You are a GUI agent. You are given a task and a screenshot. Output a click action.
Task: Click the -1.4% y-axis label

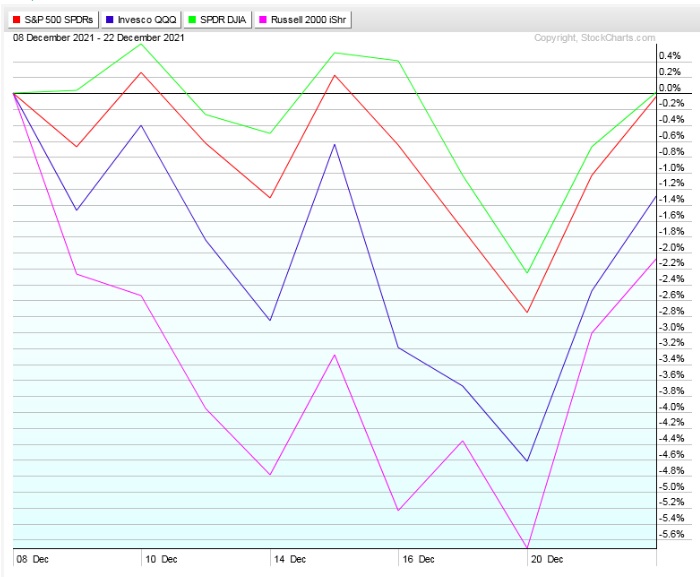671,199
